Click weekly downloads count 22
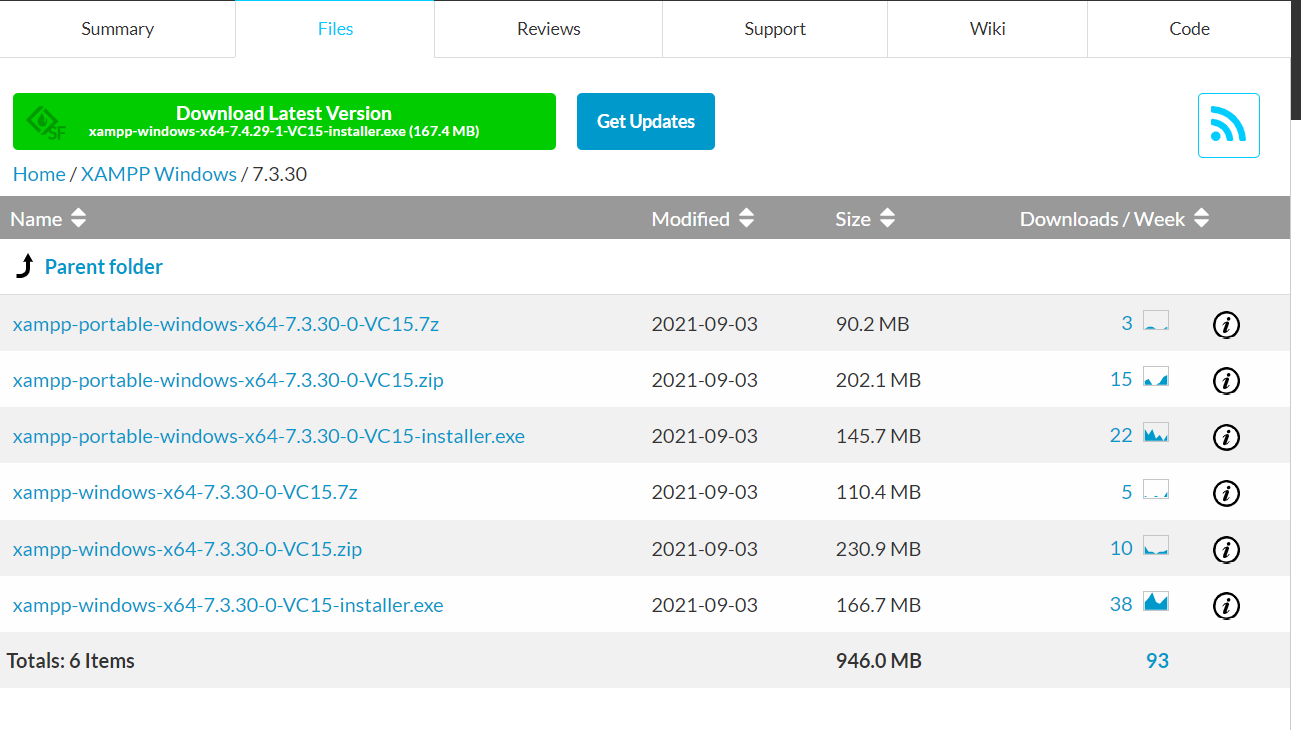 click(1121, 435)
